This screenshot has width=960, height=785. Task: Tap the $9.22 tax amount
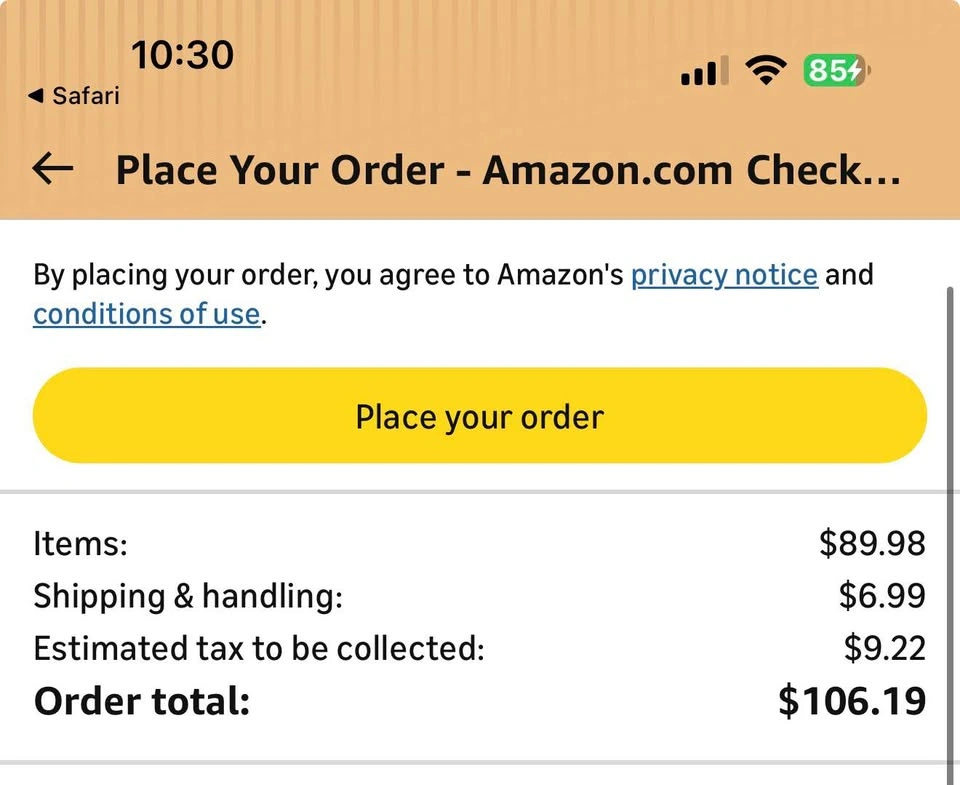tap(884, 648)
